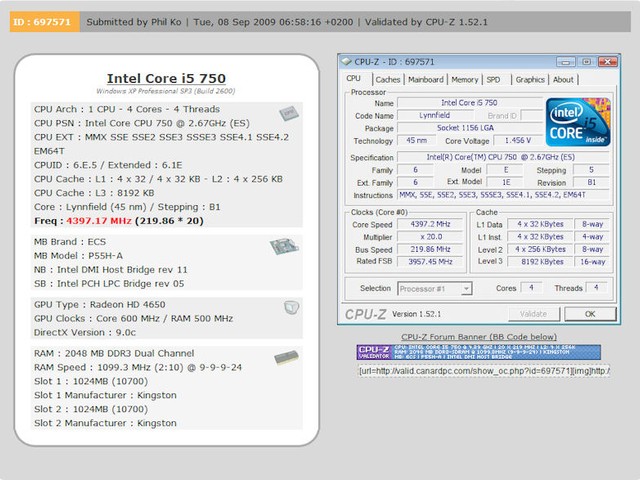Click the GPU icon beside Radeon HD 4650
Image resolution: width=640 pixels, height=480 pixels.
[x=290, y=307]
